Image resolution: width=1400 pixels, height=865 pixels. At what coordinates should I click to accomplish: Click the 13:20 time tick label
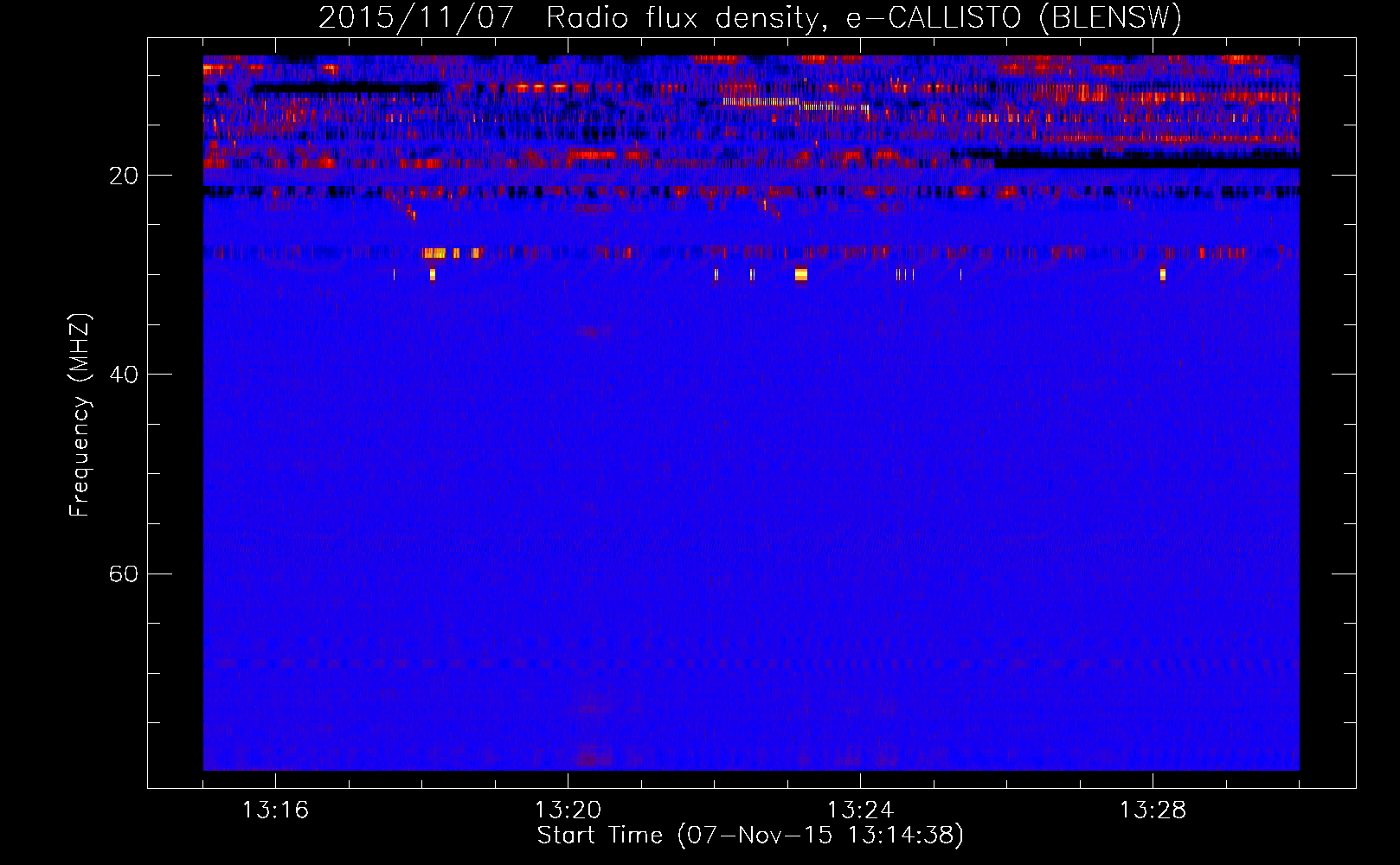pyautogui.click(x=568, y=811)
